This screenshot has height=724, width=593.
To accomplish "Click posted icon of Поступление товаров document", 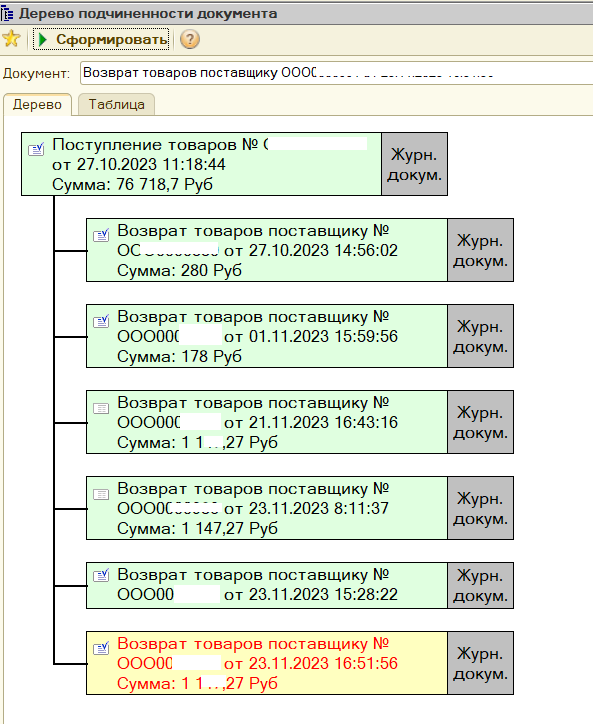I will click(36, 149).
